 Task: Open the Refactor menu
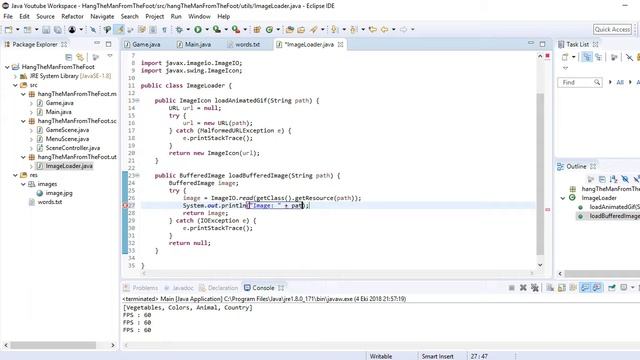[72, 16]
